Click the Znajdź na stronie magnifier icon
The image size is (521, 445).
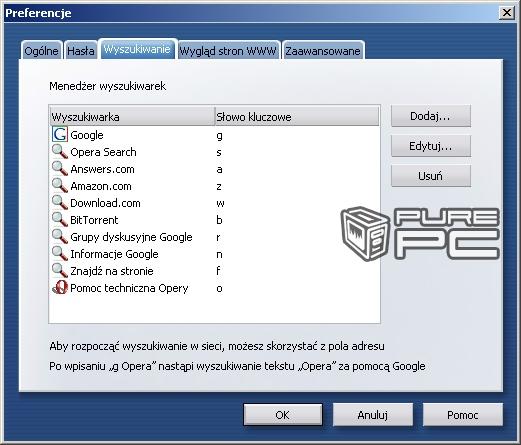tap(60, 271)
